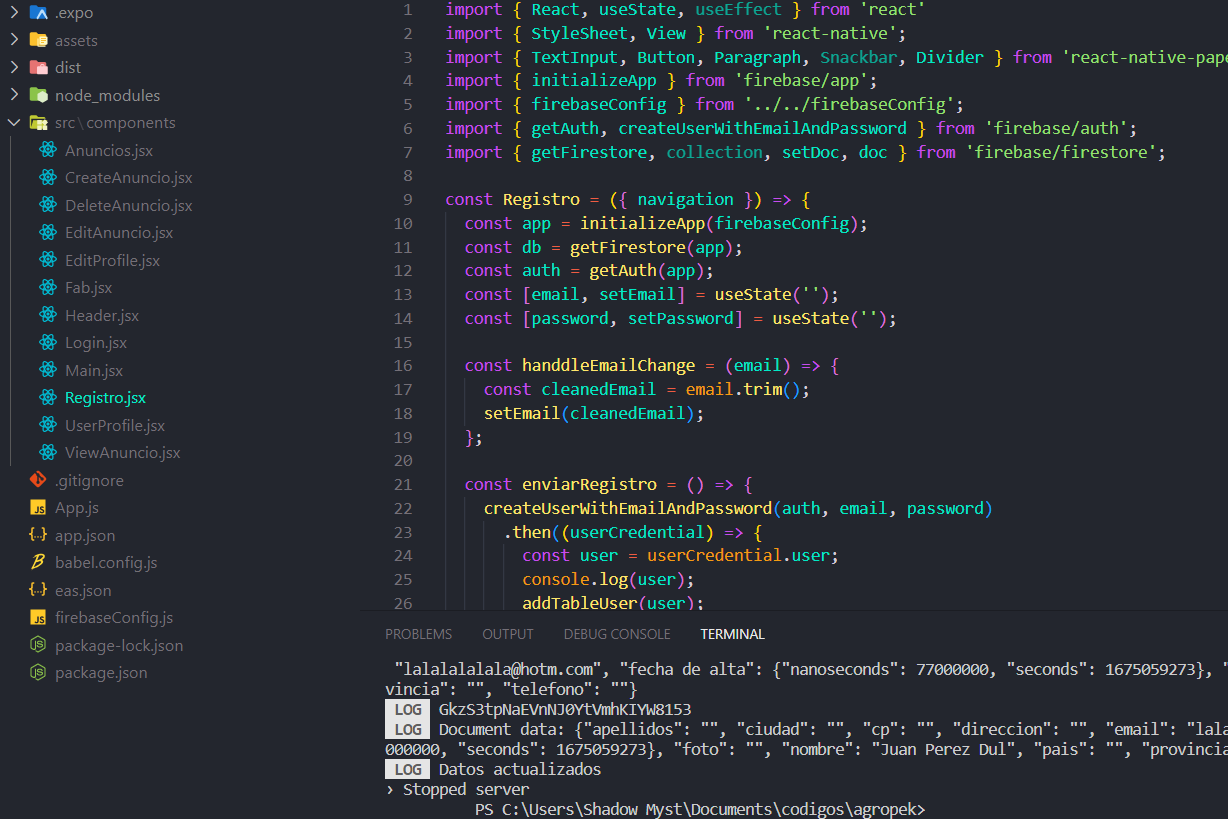Open EditAnuncio.jsx file
Screen dimensions: 1228x819
point(119,233)
